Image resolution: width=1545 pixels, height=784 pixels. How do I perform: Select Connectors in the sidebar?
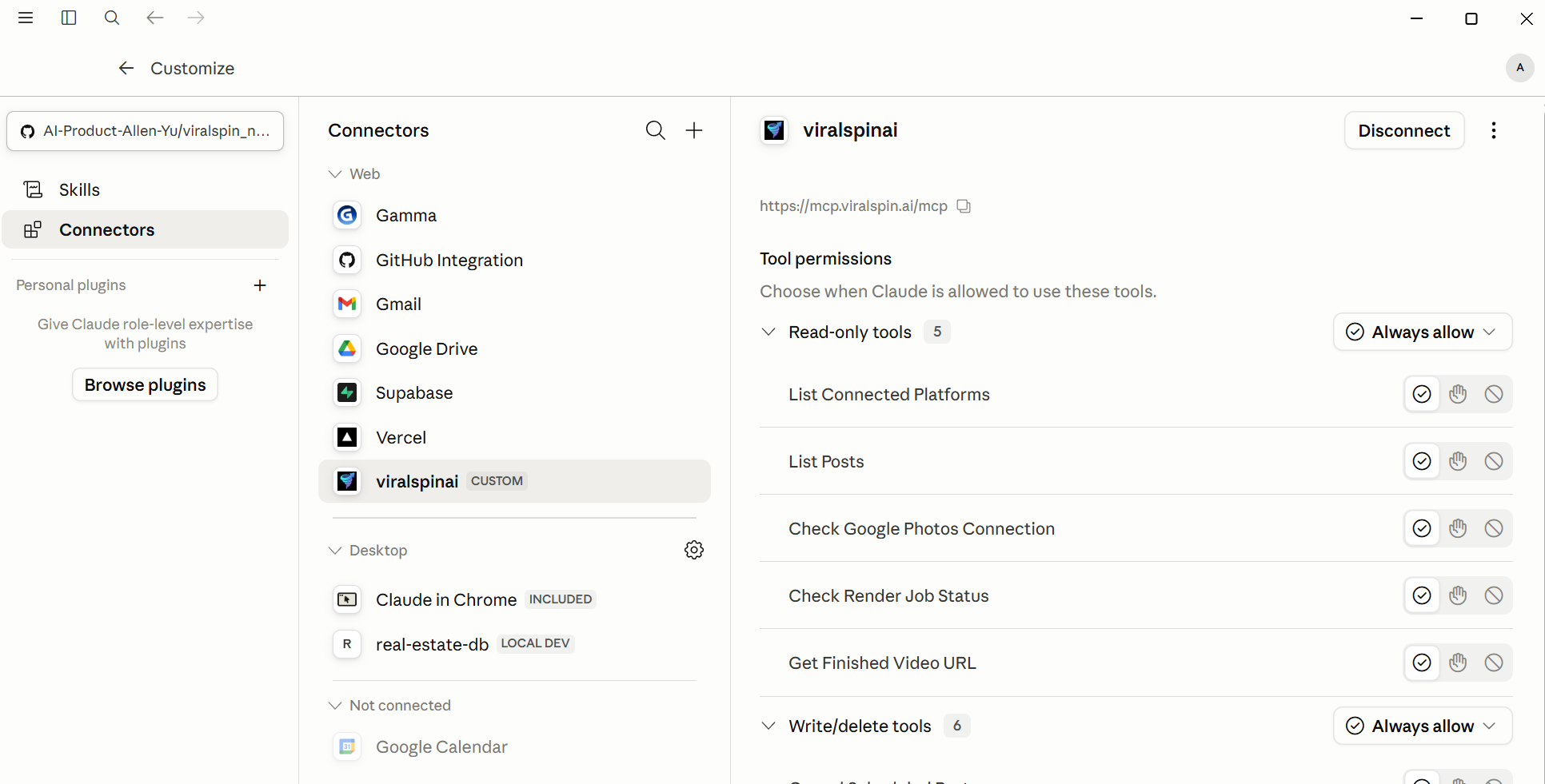tap(145, 229)
